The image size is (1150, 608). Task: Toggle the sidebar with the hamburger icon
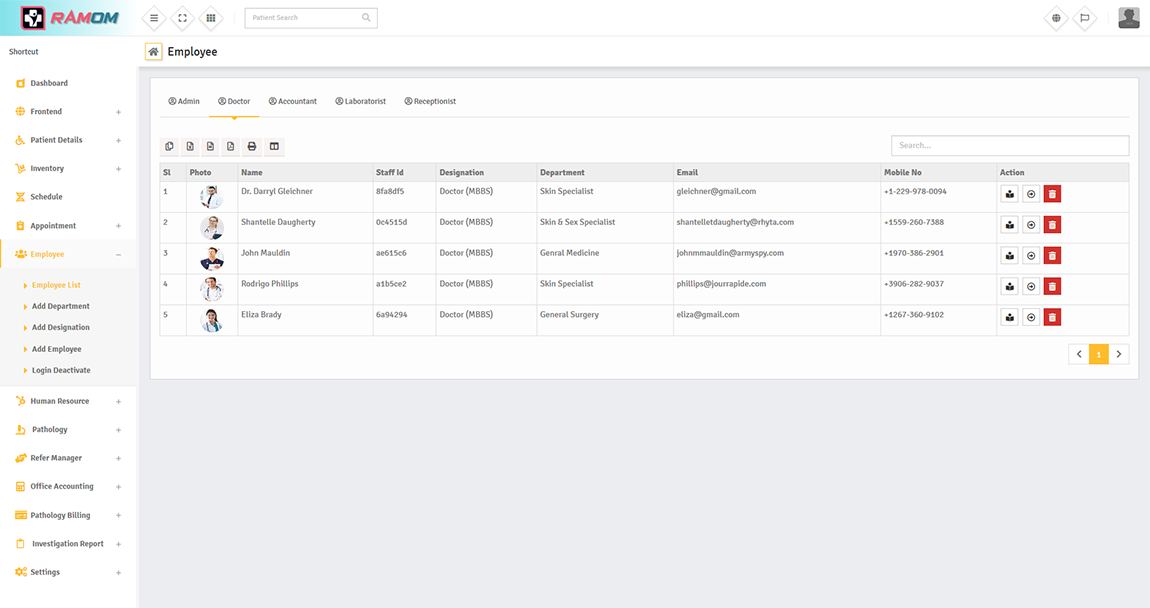[154, 18]
